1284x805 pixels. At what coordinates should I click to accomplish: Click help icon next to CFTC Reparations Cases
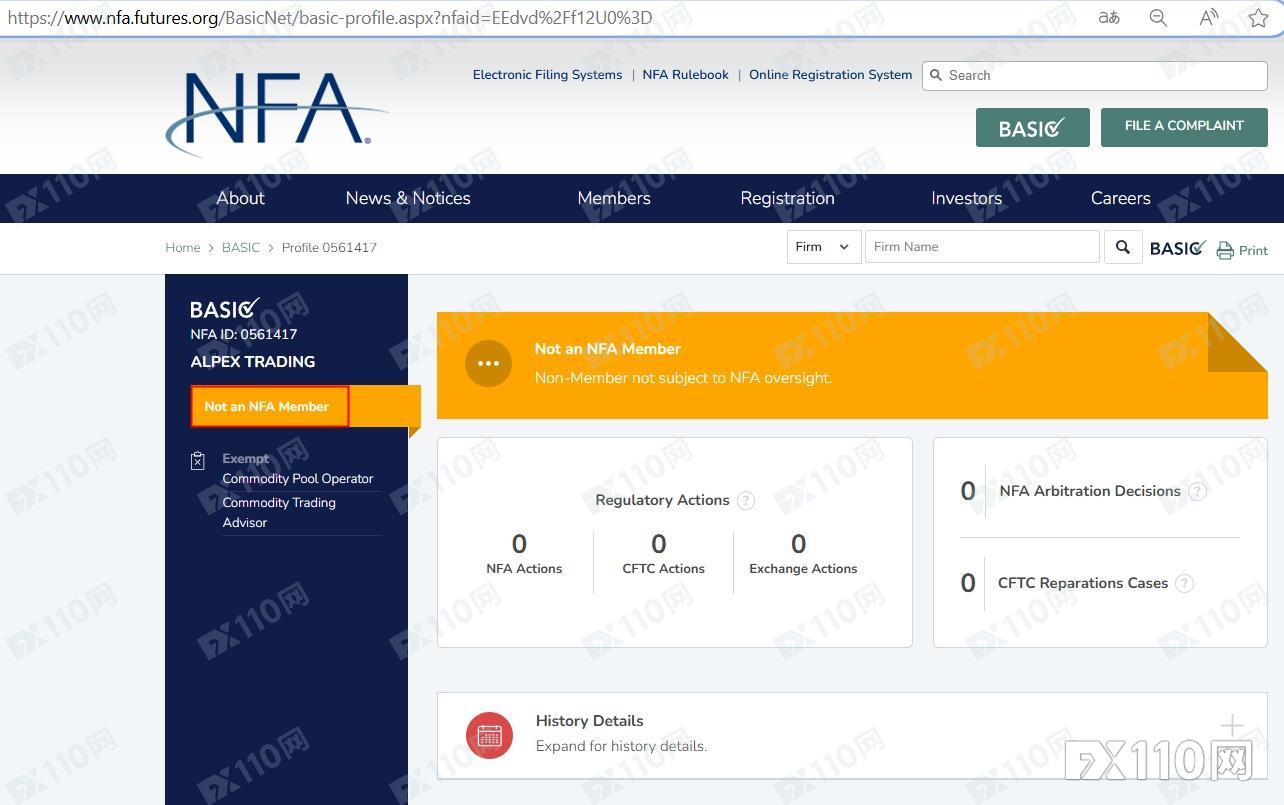coord(1184,583)
